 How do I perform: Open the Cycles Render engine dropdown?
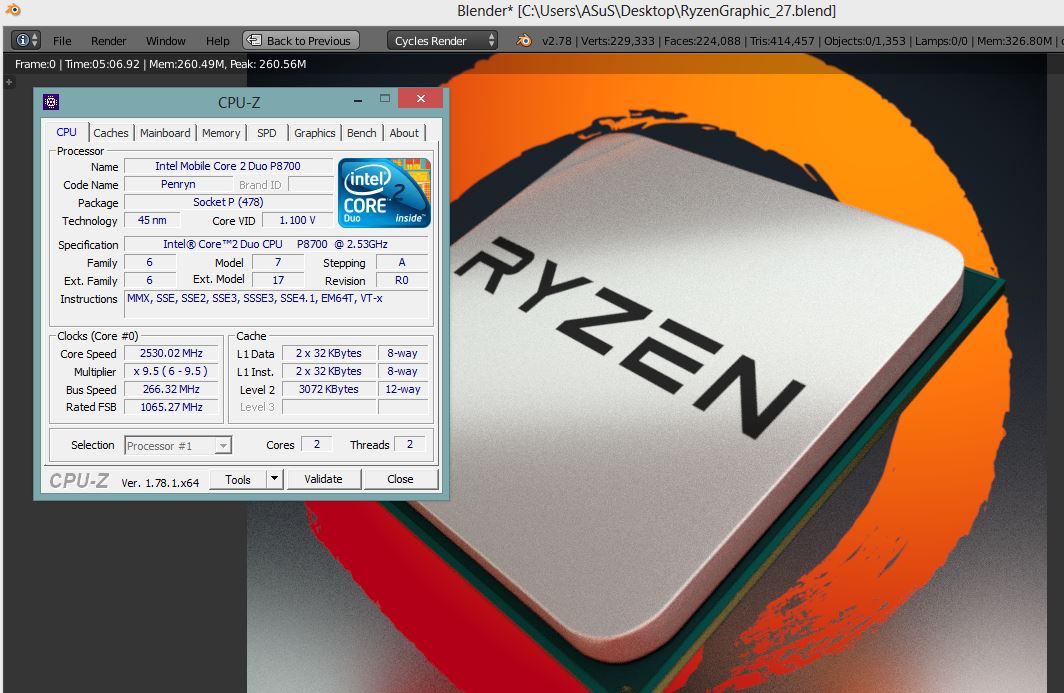point(442,41)
